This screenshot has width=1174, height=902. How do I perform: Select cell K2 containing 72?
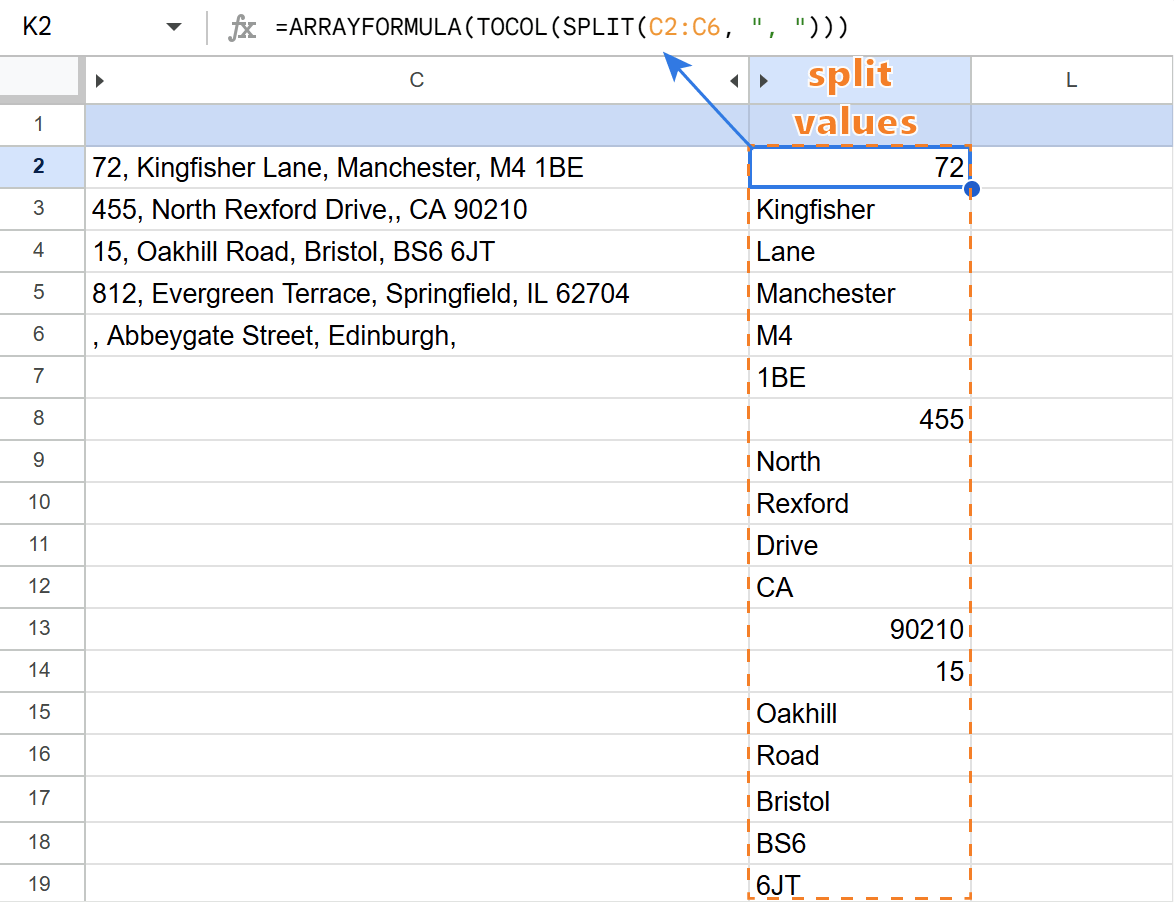(x=860, y=167)
